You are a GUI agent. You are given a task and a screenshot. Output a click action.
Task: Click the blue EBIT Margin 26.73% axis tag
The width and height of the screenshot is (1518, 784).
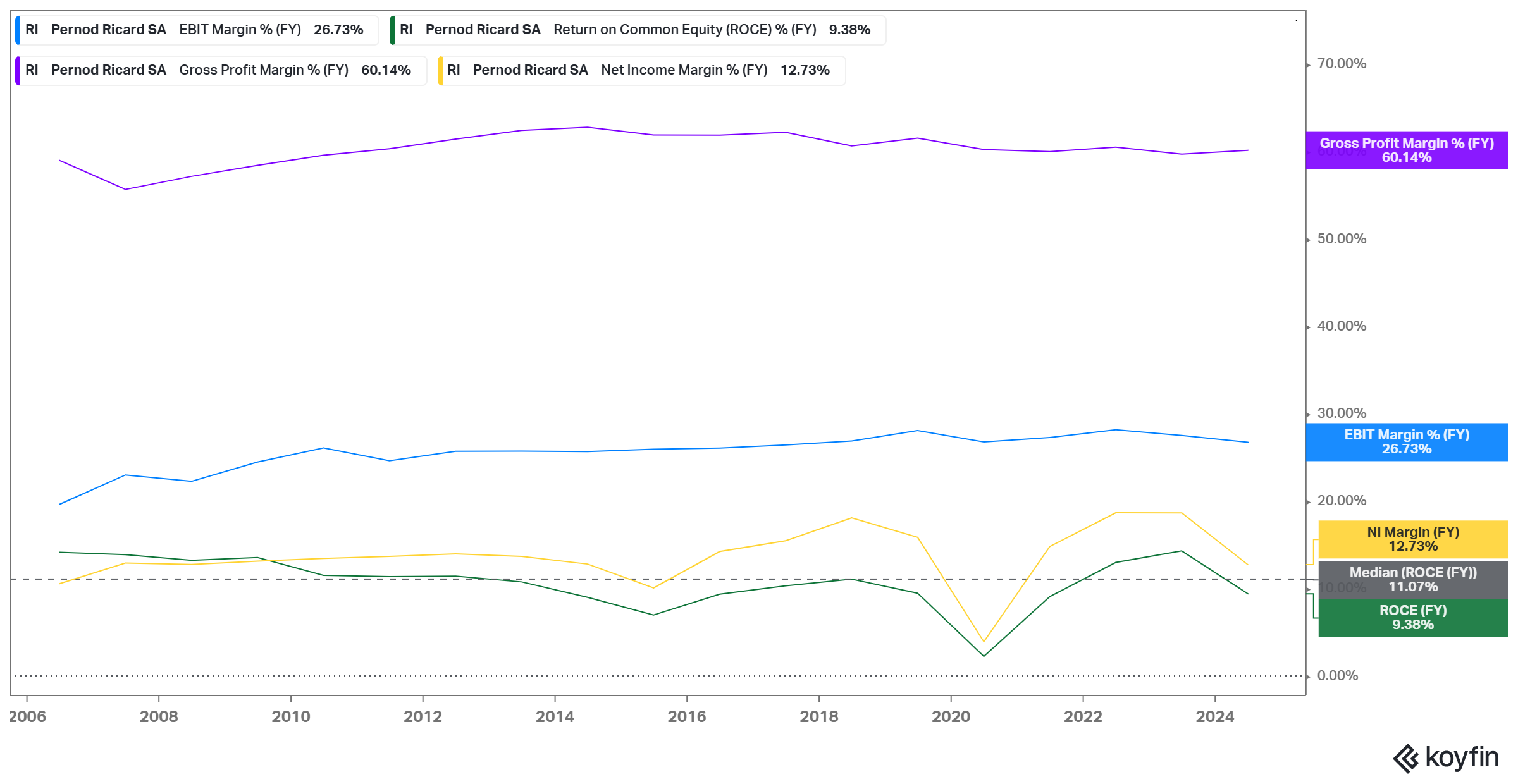click(1407, 442)
